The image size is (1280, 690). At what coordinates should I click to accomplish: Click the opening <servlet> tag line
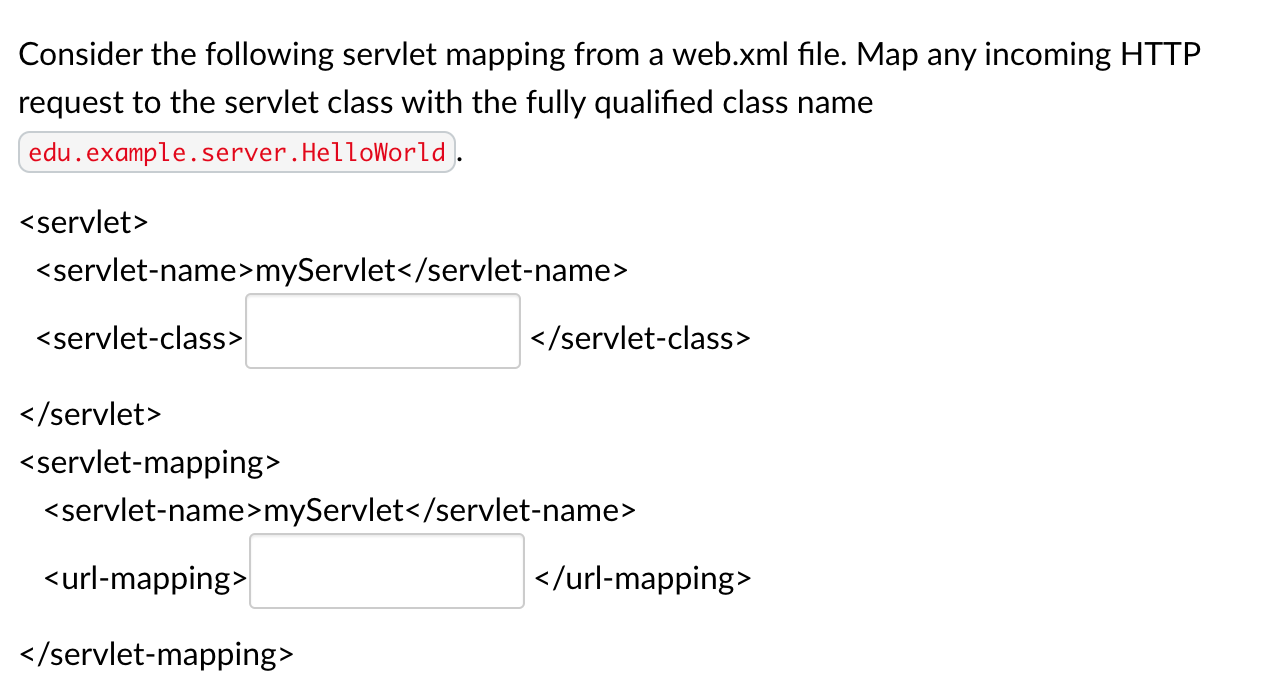(x=84, y=222)
